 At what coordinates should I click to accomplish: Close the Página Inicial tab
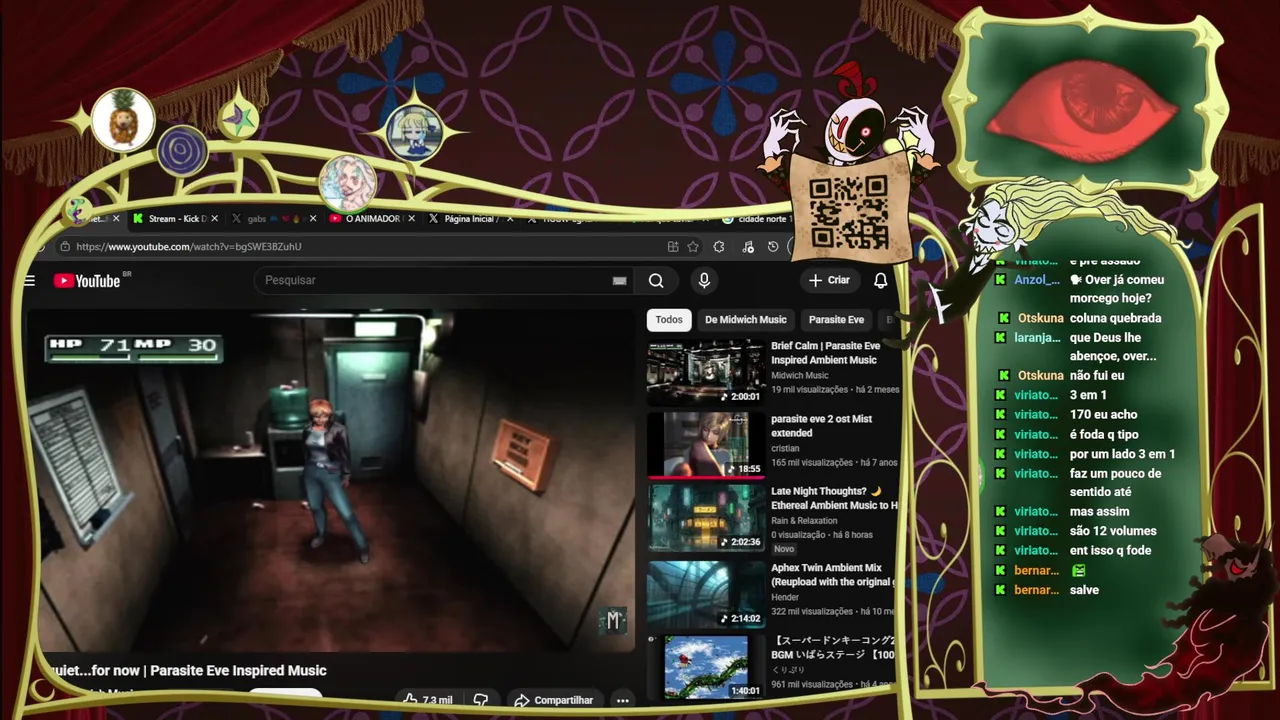510,218
